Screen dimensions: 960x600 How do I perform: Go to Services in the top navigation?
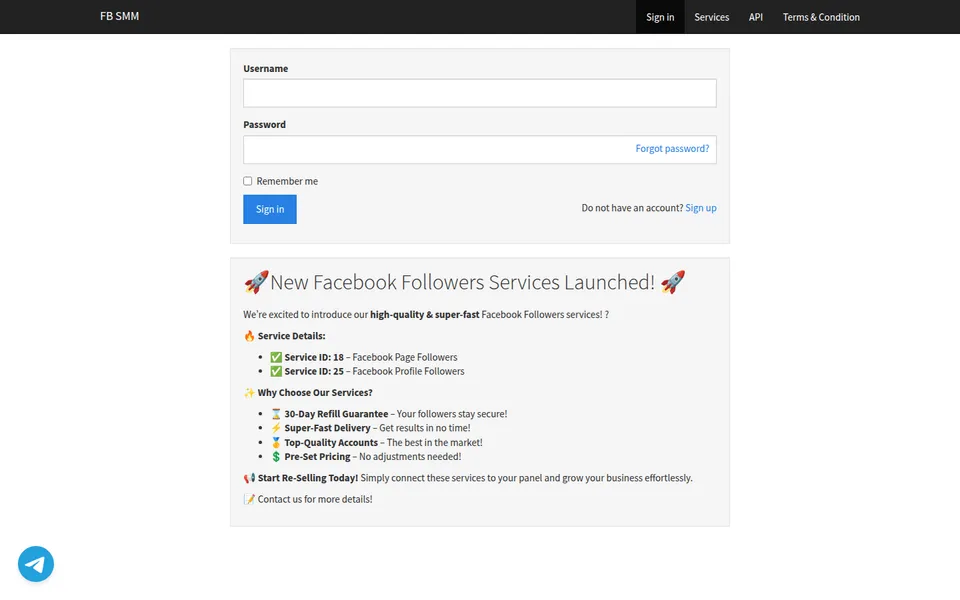(711, 17)
